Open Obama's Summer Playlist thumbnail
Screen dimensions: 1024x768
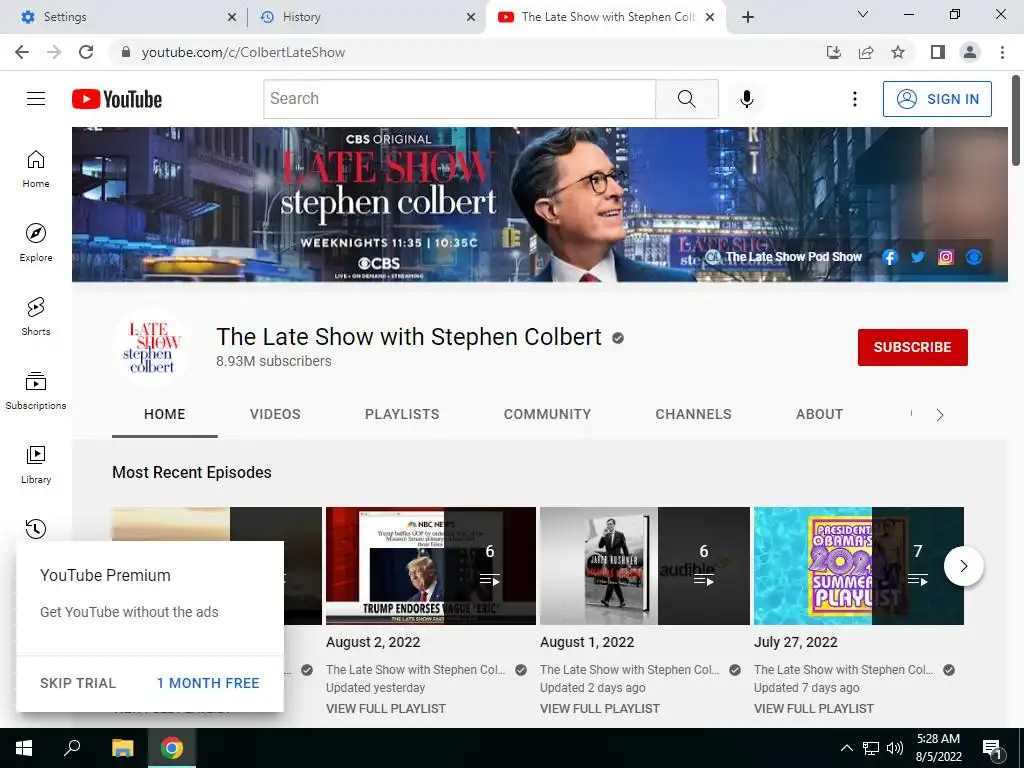pos(859,566)
